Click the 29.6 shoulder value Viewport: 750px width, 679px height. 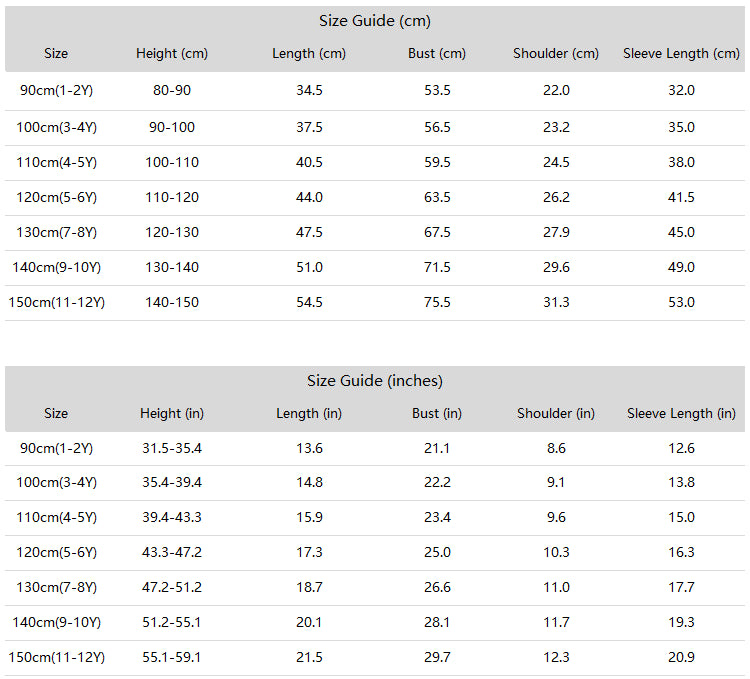(556, 267)
